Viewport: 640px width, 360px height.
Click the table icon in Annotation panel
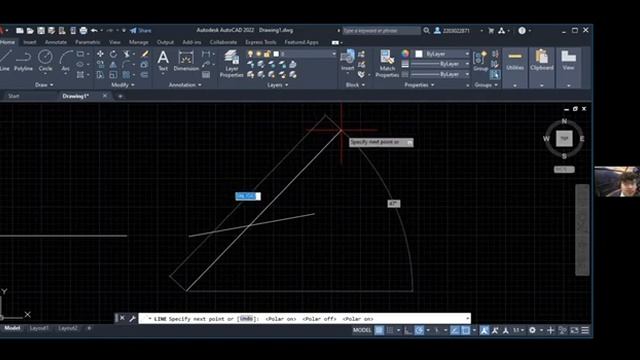tap(206, 75)
